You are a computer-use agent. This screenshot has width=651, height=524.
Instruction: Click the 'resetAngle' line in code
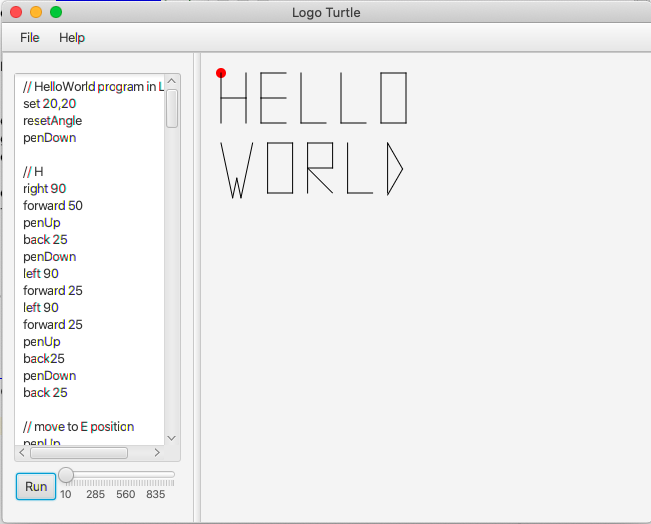[53, 121]
